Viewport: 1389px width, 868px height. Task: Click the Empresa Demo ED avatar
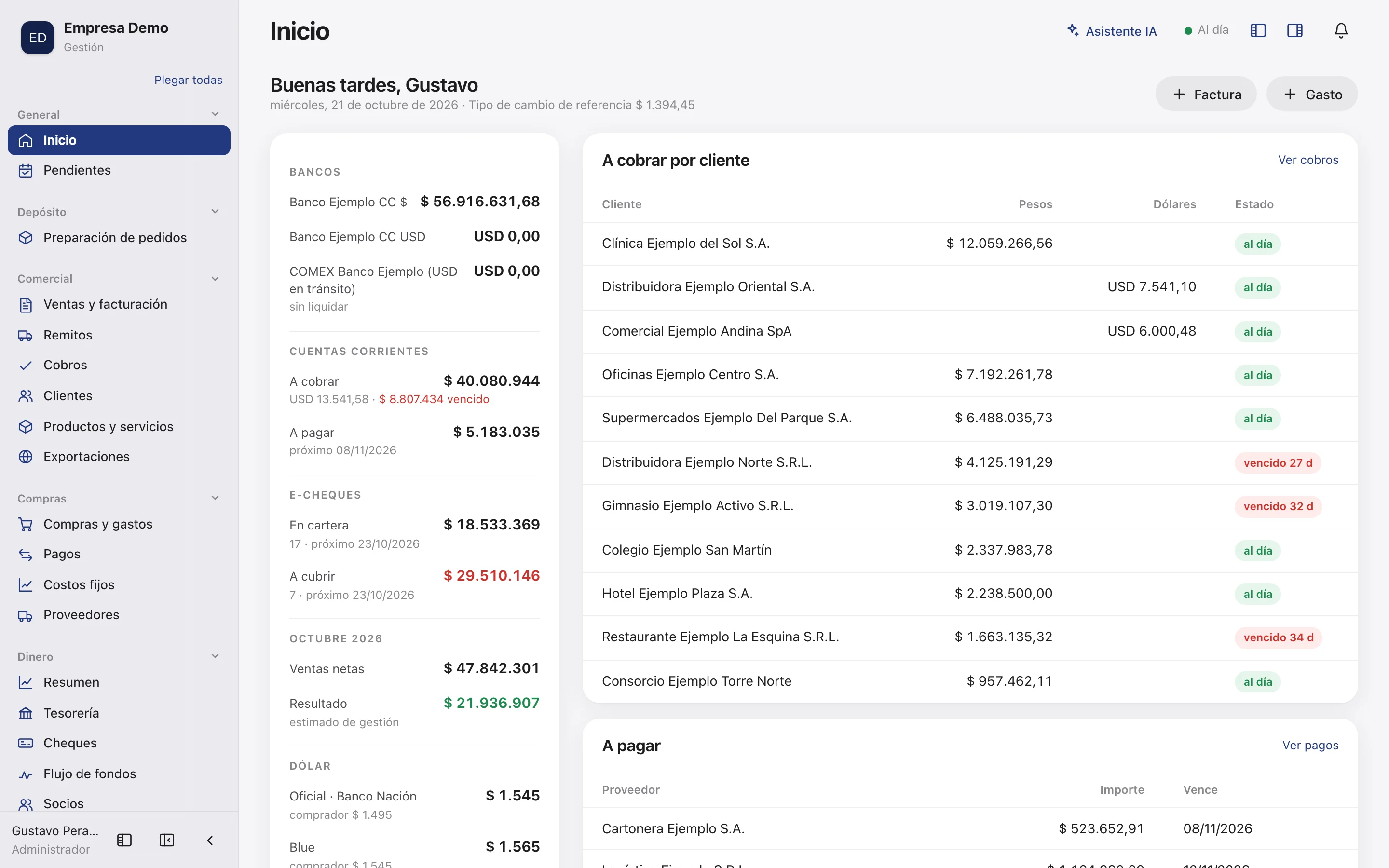coord(37,37)
